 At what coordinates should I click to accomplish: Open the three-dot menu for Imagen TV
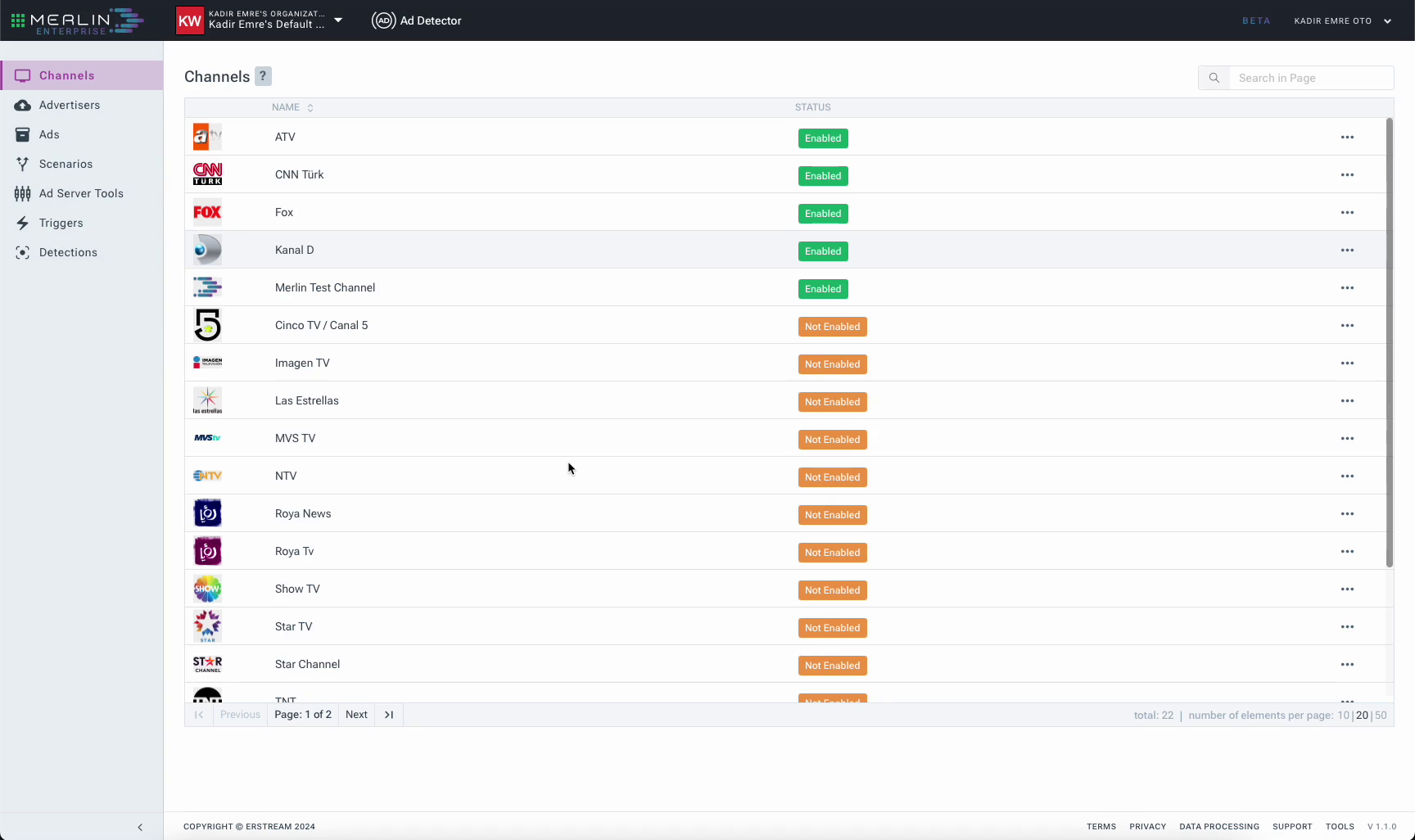(1347, 363)
